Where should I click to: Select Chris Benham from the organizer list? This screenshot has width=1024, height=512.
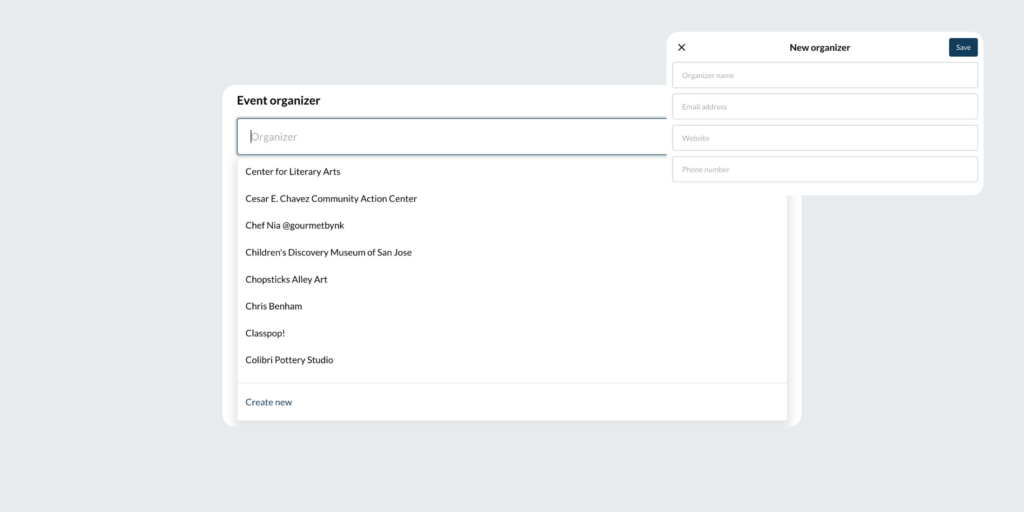tap(273, 306)
